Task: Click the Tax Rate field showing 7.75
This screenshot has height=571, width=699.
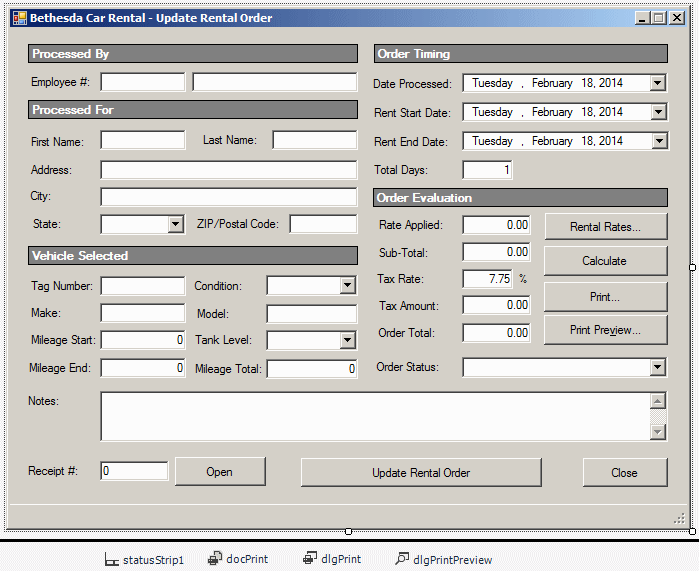Action: coord(487,279)
